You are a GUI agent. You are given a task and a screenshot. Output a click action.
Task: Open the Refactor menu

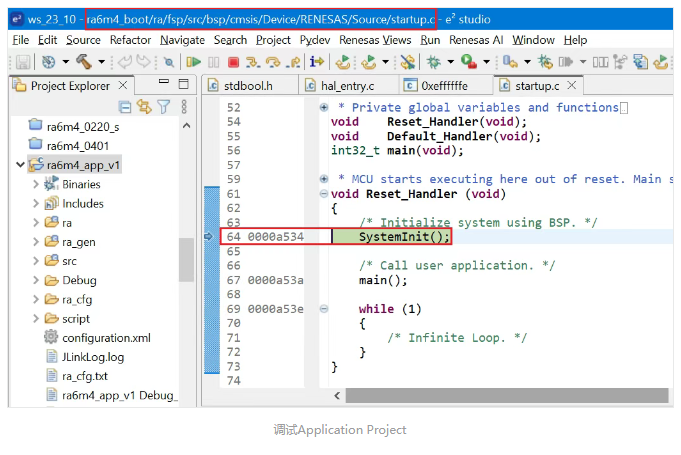click(130, 40)
